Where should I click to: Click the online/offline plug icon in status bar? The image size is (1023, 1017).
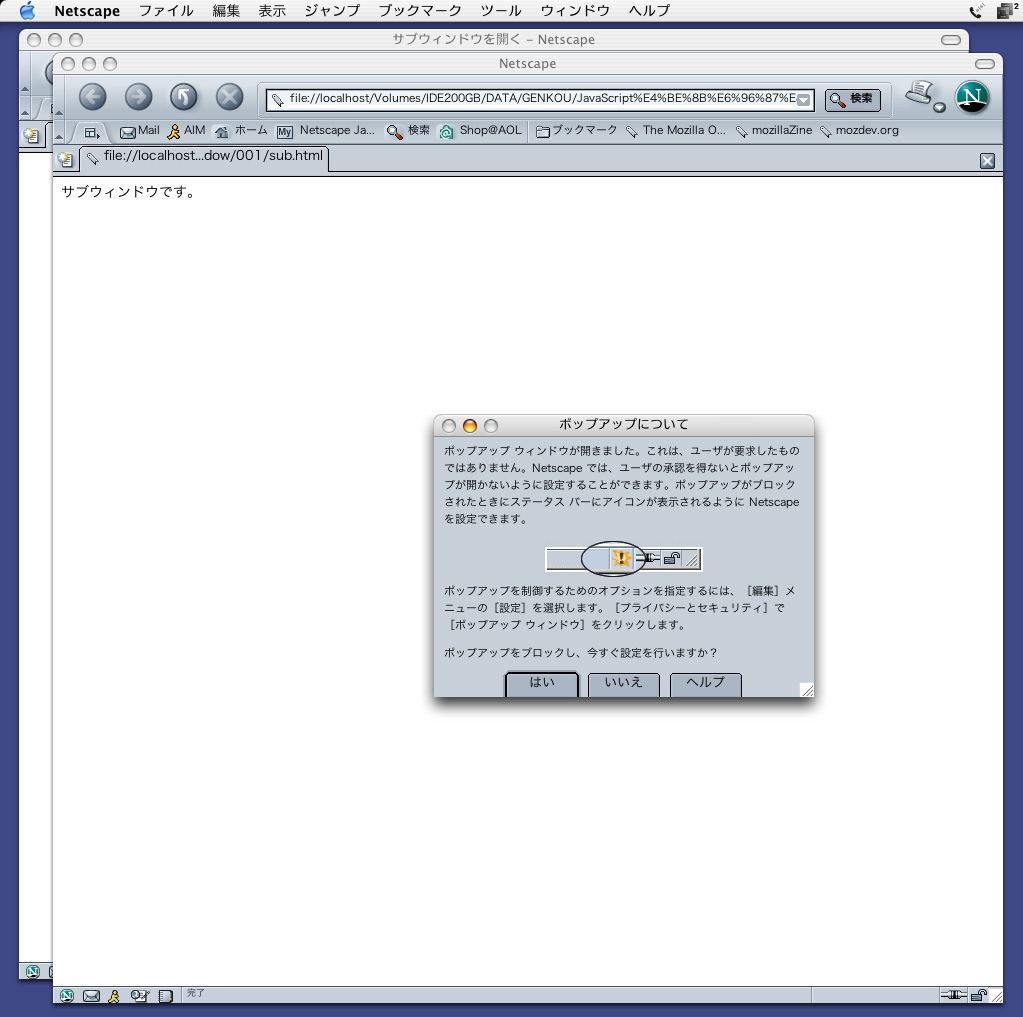[953, 995]
